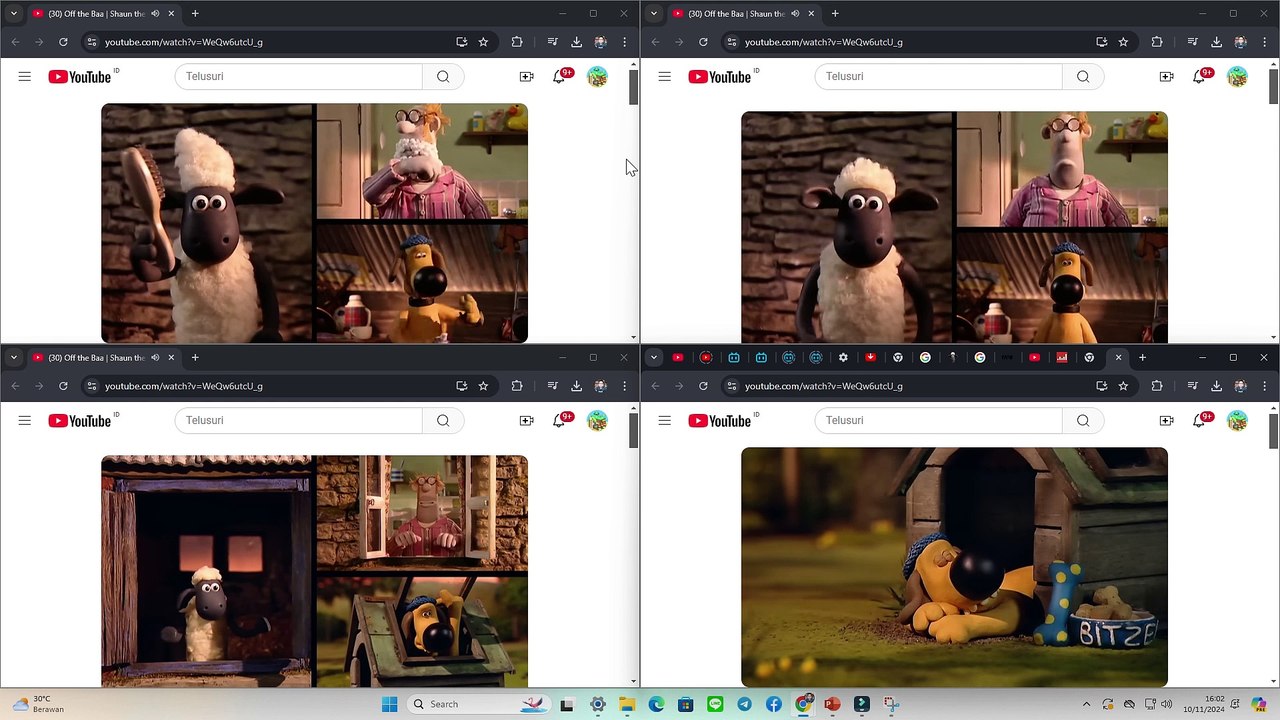1280x720 pixels.
Task: Open the YouTube guide menu in the top-left window
Action: tap(25, 77)
